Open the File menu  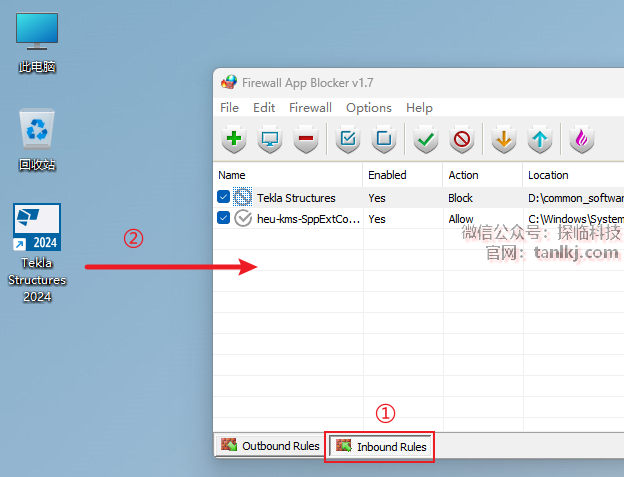pos(229,108)
